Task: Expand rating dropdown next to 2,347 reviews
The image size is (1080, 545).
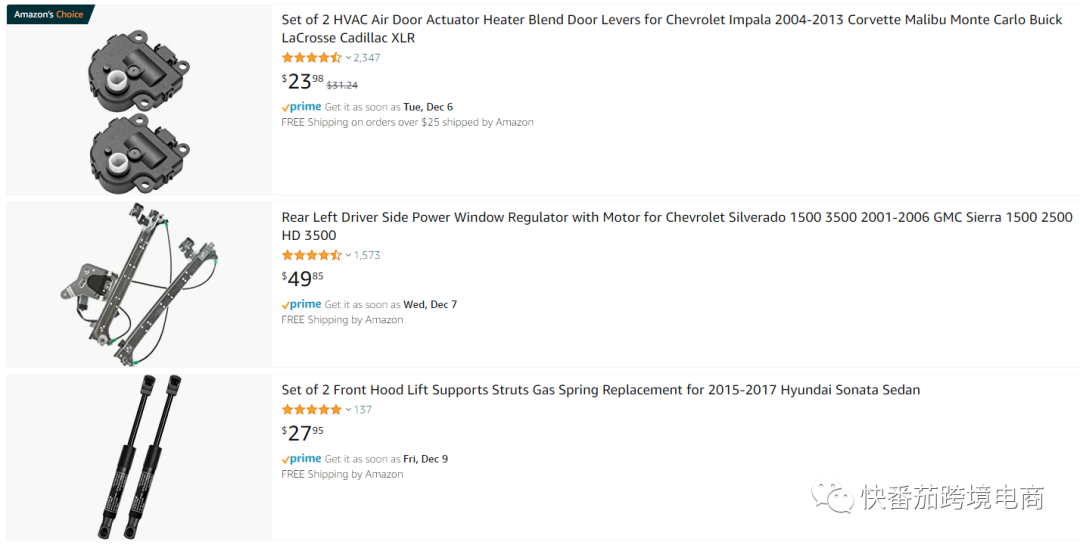Action: tap(348, 58)
